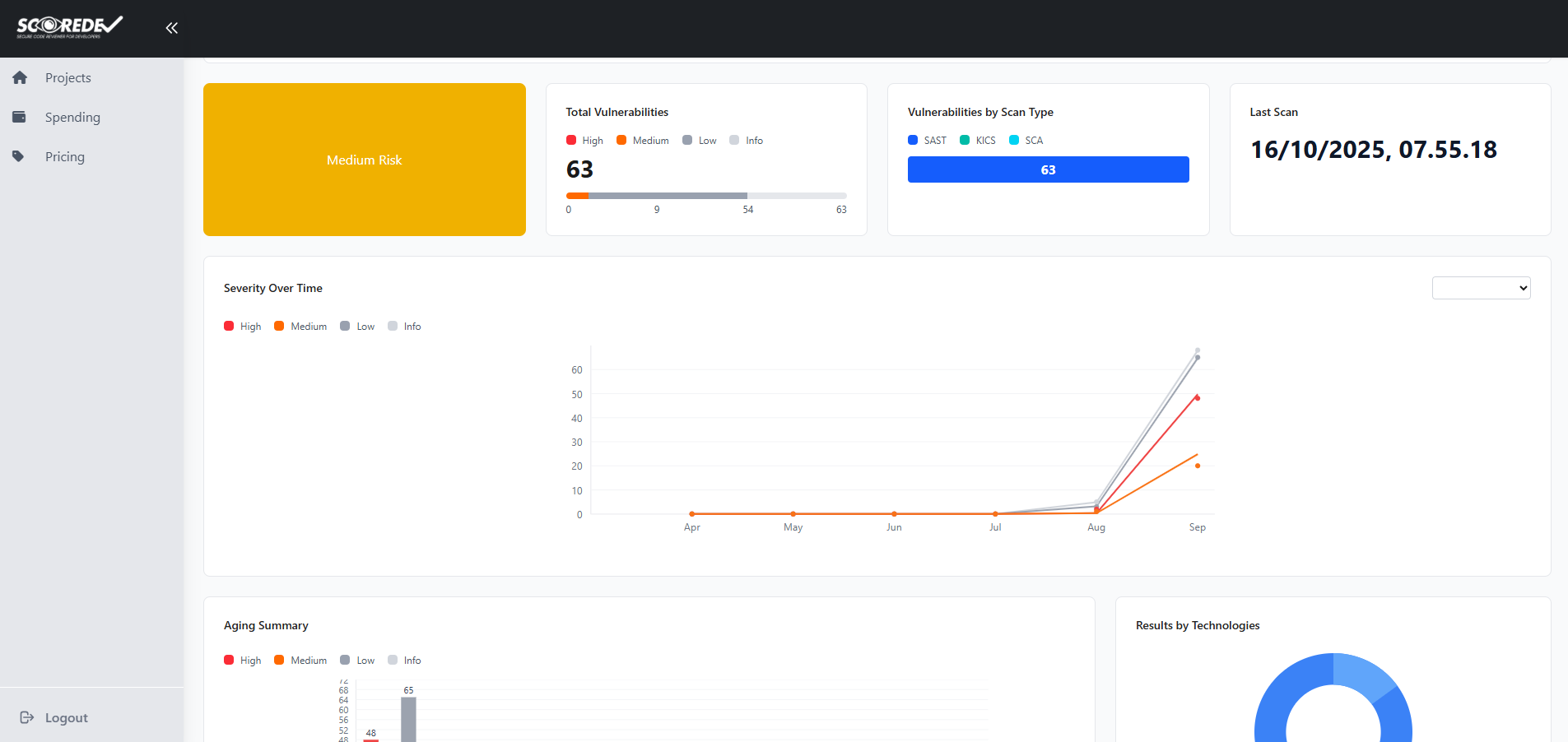Toggle the SCA scan type legend
The image size is (1568, 742).
click(1026, 141)
